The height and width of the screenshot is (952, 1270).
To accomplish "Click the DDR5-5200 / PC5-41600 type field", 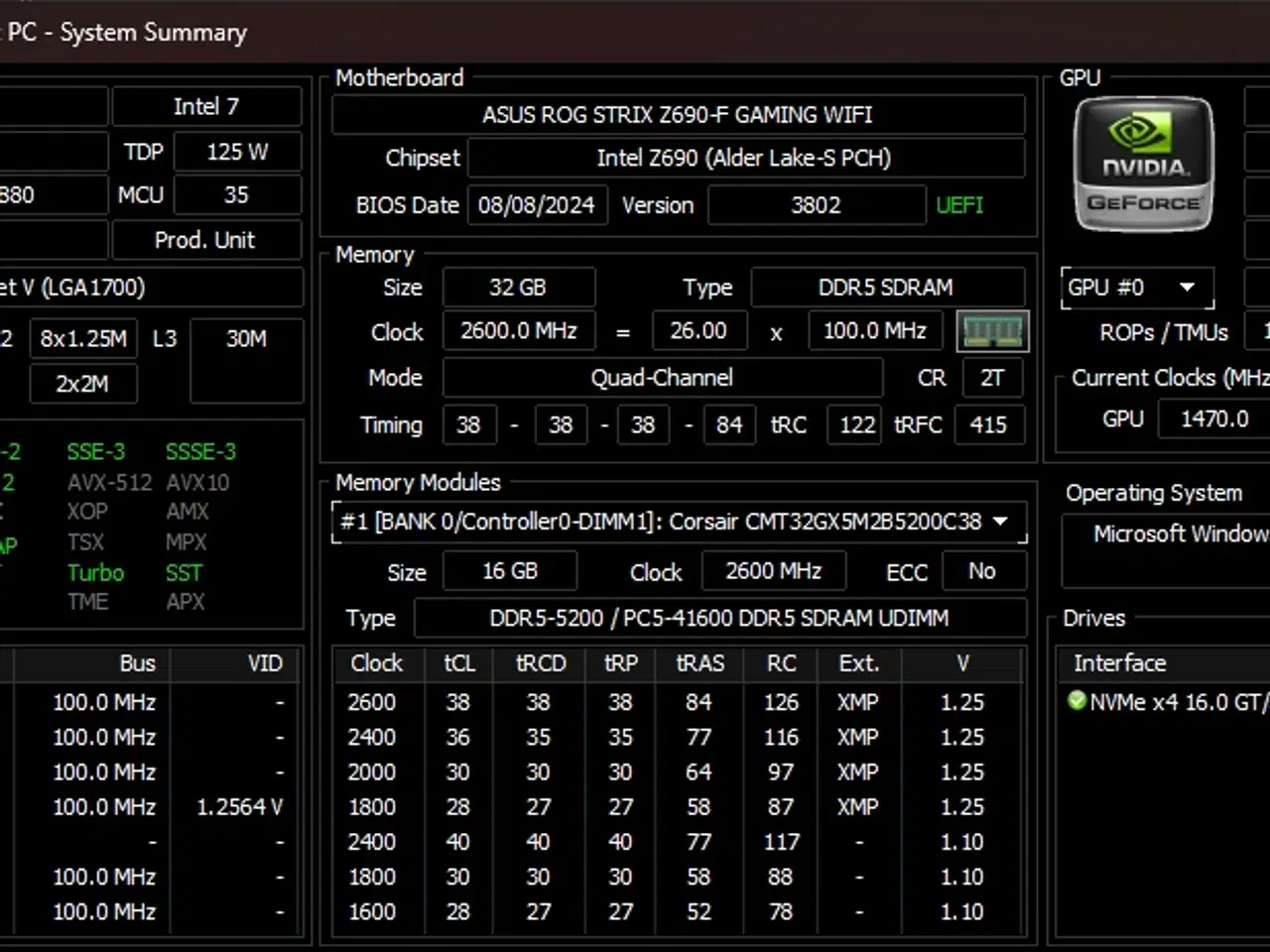I will click(719, 619).
